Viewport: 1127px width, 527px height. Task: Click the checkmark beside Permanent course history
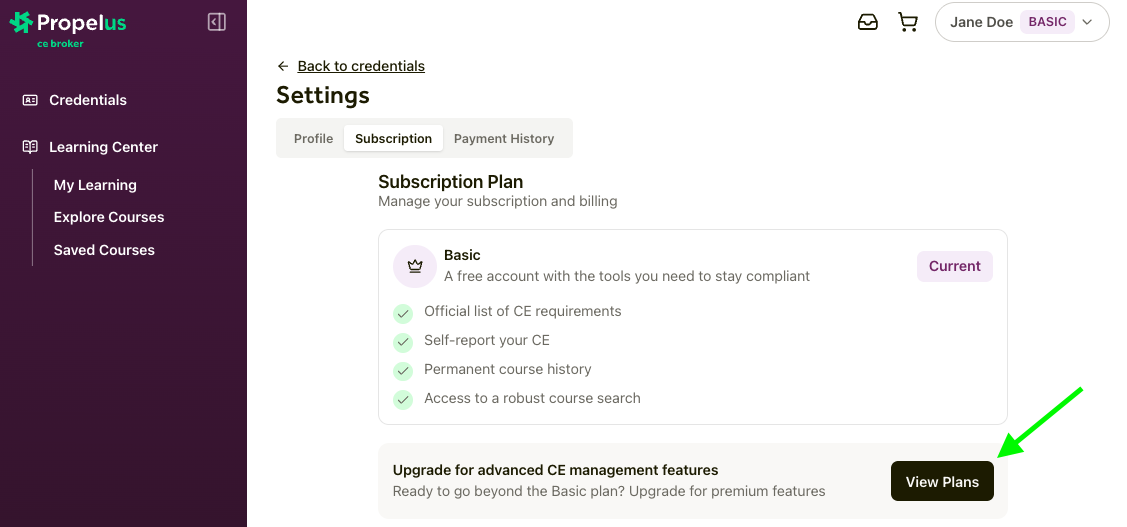coord(403,371)
